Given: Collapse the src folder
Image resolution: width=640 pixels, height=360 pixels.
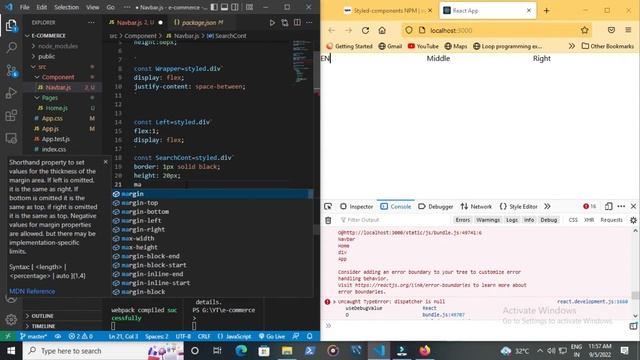Looking at the screenshot, I should [x=62, y=67].
